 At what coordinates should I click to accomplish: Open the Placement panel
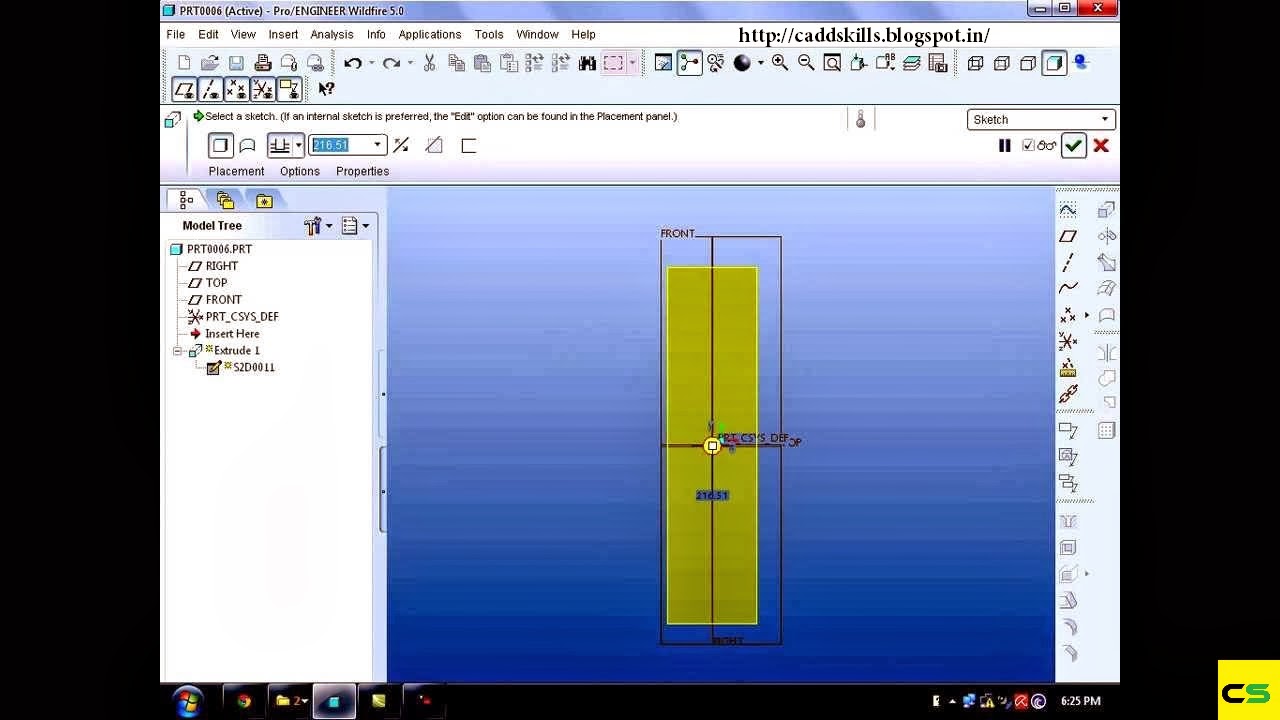236,171
